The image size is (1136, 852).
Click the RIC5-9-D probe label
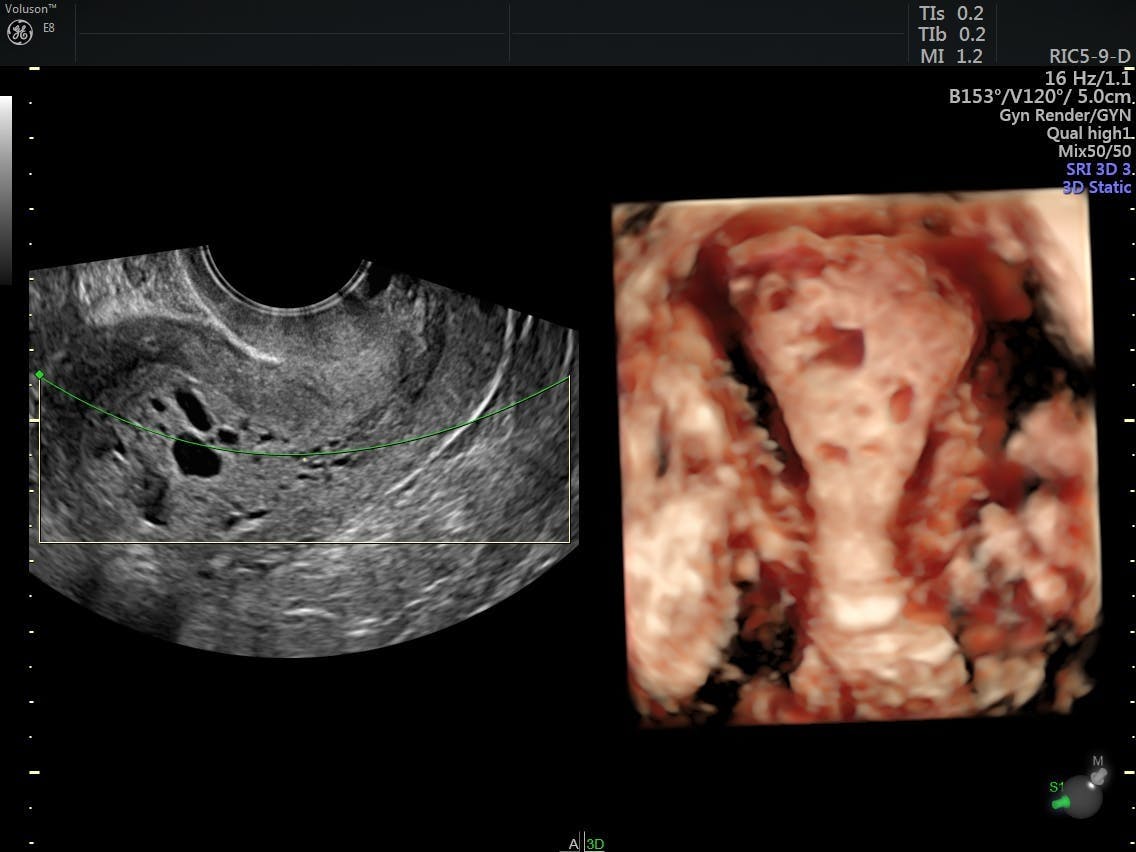click(1089, 57)
